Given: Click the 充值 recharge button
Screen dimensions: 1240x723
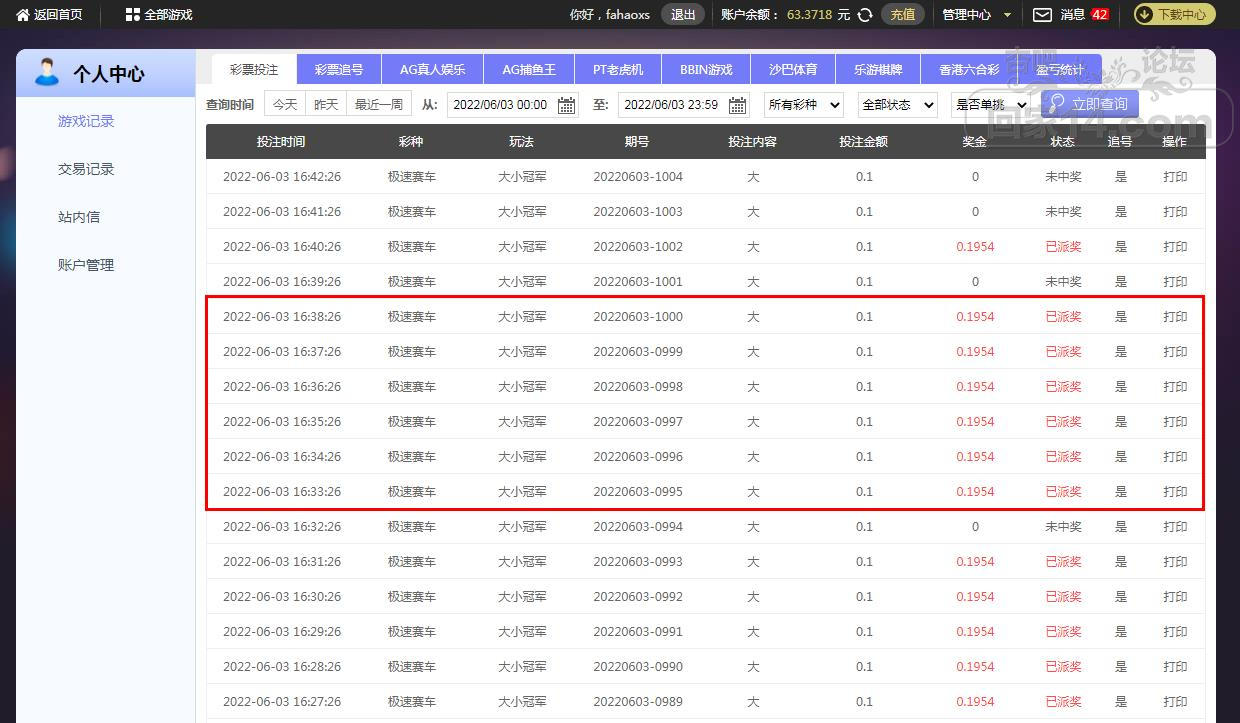Looking at the screenshot, I should [902, 15].
